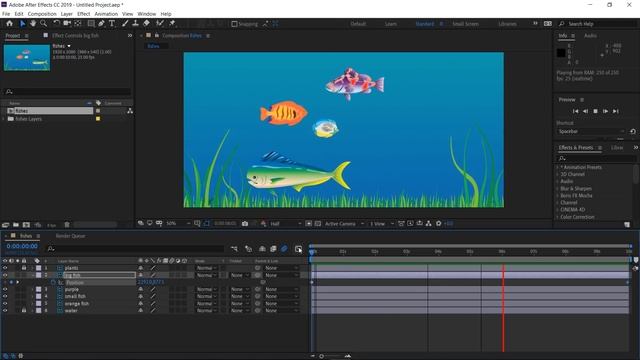This screenshot has height=360, width=640.
Task: Take a snapshot with the camera icon
Action: click(244, 224)
